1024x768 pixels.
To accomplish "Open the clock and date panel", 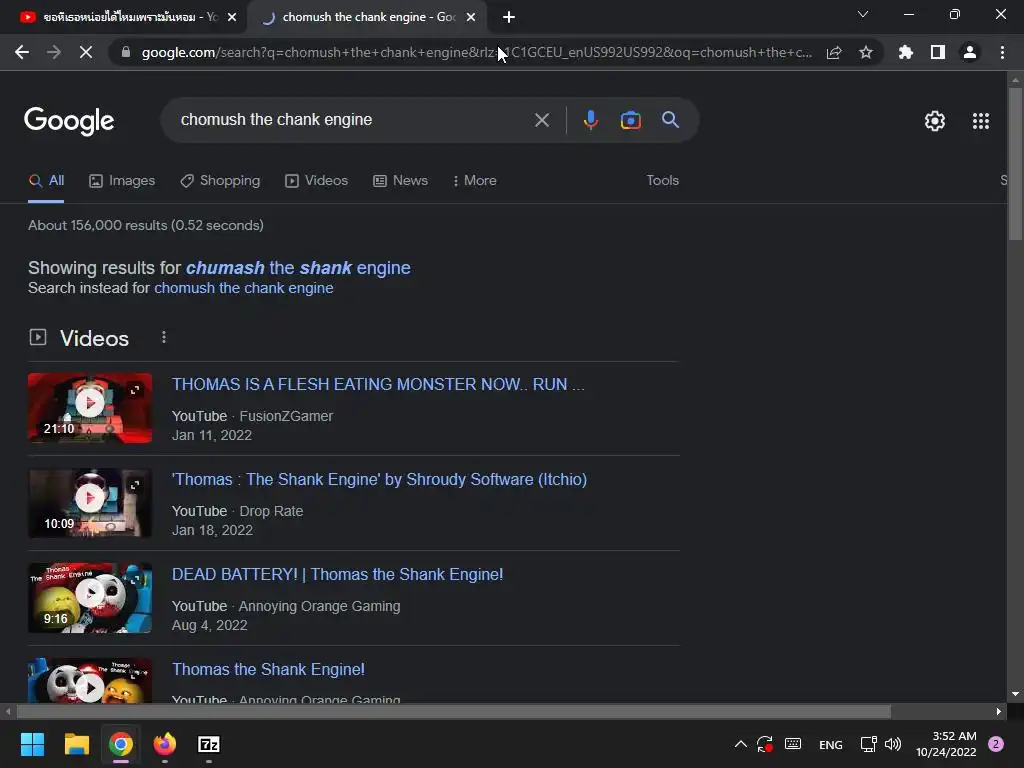I will pos(946,744).
